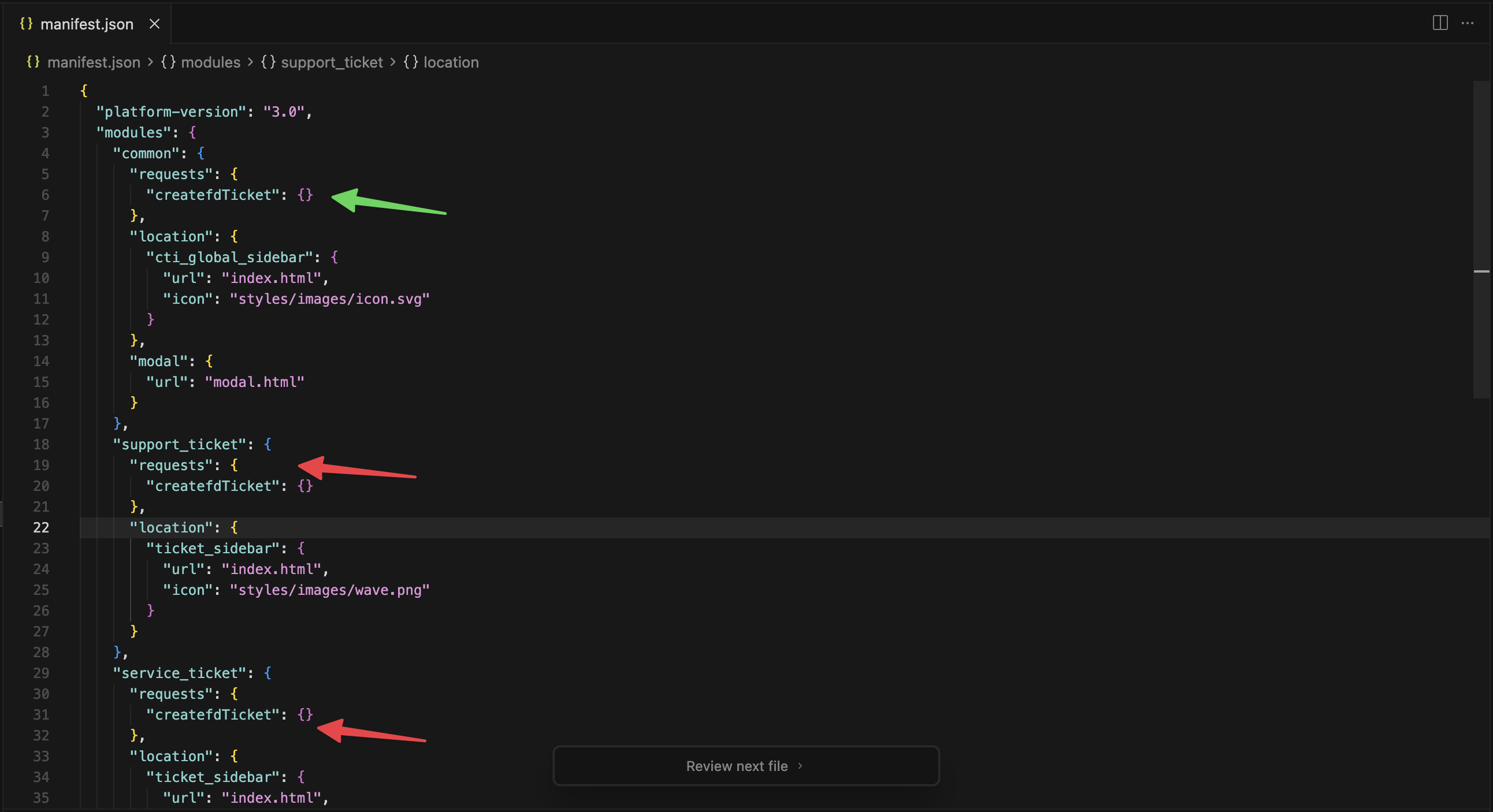Click the "cti_global_sidebar" key
Image resolution: width=1493 pixels, height=812 pixels.
tap(230, 257)
